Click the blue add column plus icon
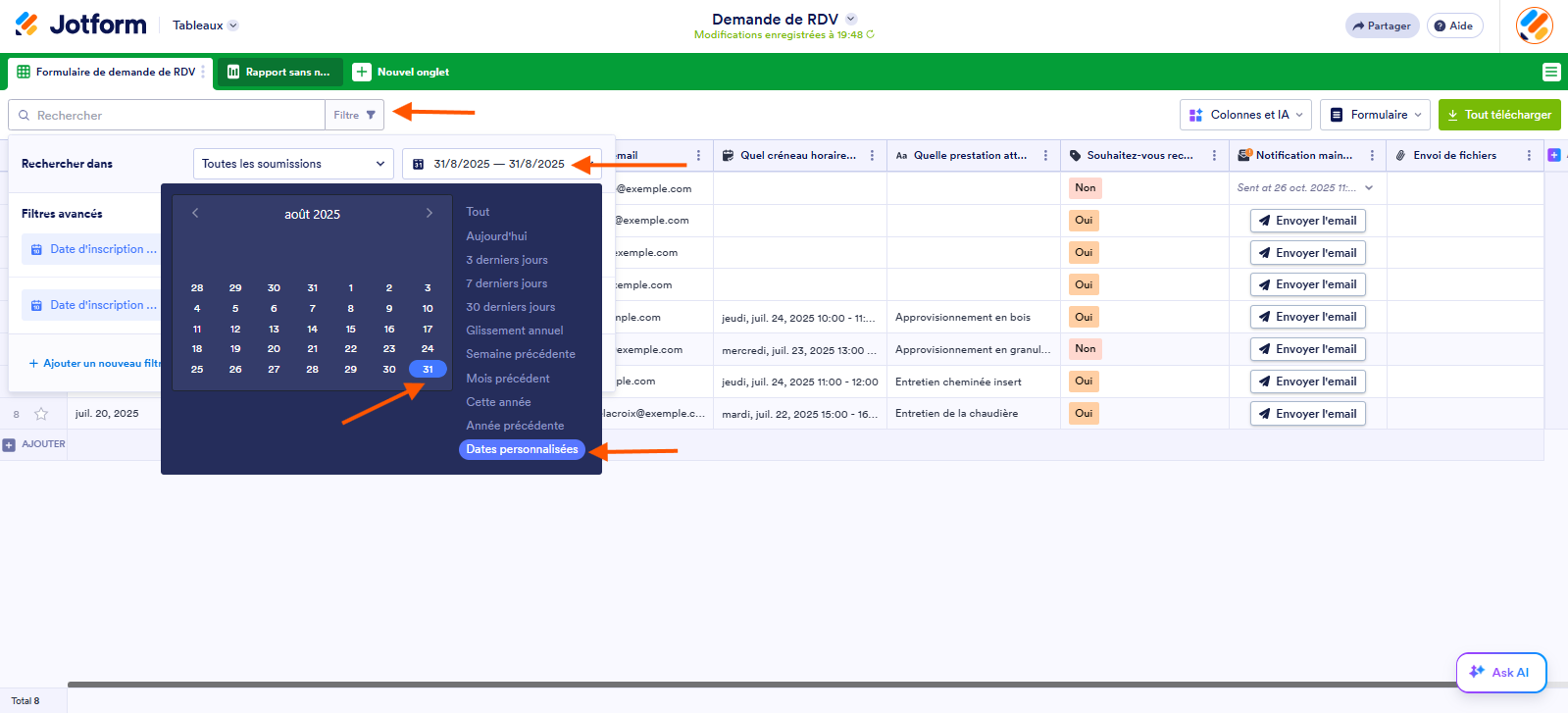Image resolution: width=1568 pixels, height=713 pixels. tap(1553, 155)
